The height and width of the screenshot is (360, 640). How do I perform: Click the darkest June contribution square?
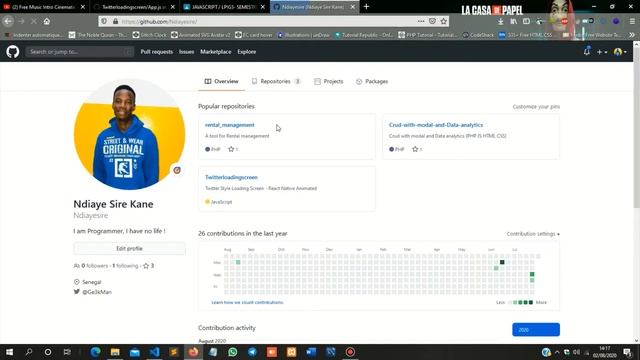[502, 262]
